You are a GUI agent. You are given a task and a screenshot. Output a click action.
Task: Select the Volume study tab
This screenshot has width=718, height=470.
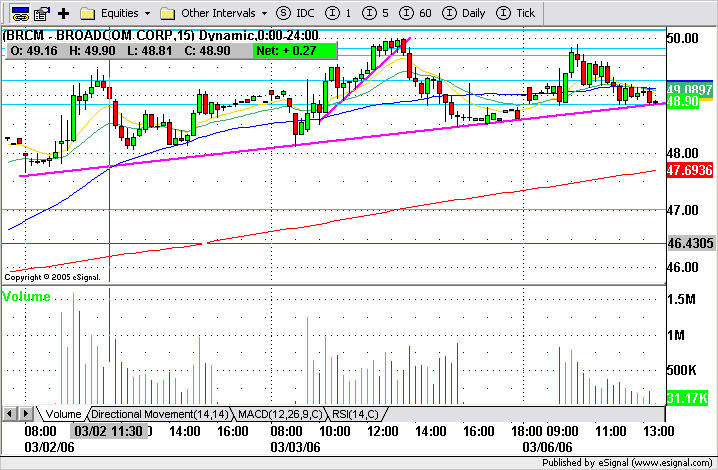pos(63,414)
